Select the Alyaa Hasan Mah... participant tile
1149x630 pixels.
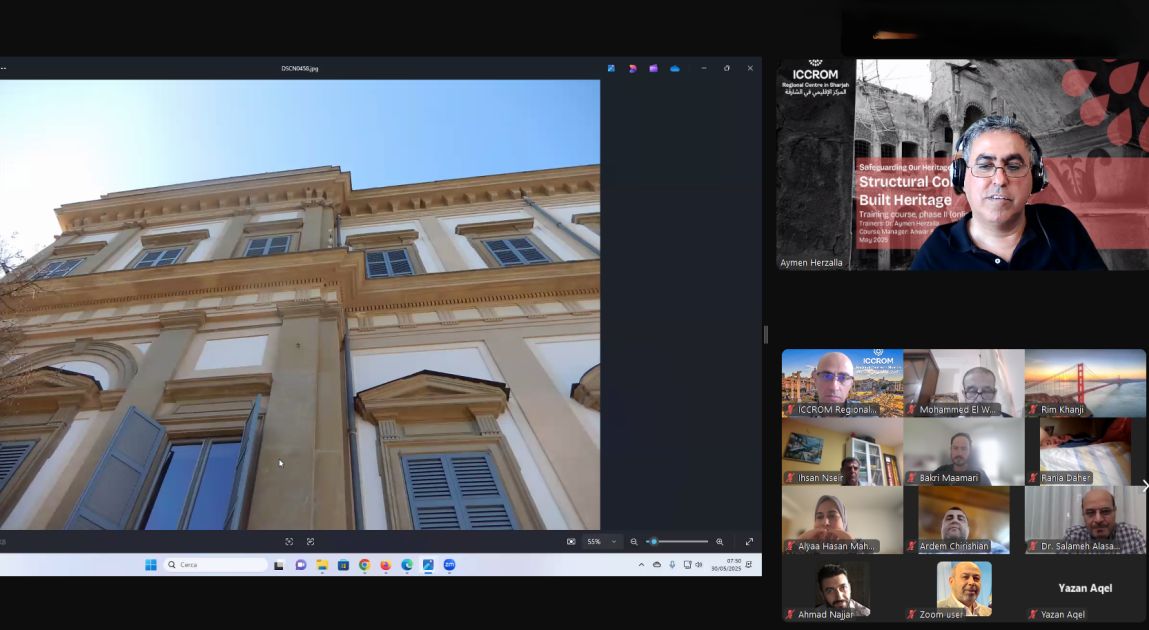tap(842, 520)
